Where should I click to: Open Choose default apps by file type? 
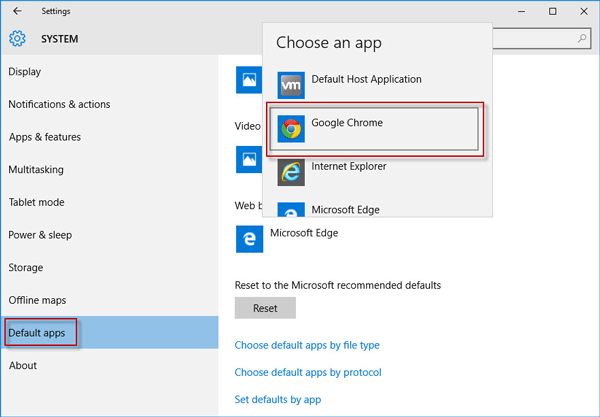tap(307, 345)
